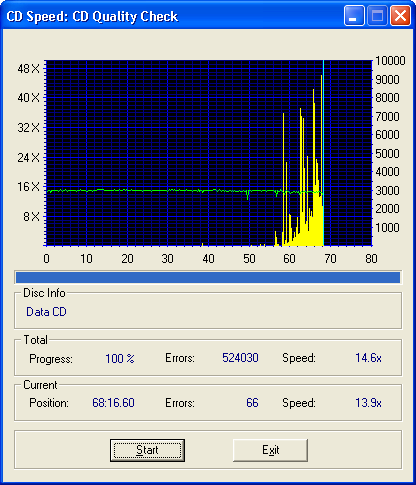Click the current speed value 13.9x
Viewport: 416px width, 485px height.
pos(368,403)
